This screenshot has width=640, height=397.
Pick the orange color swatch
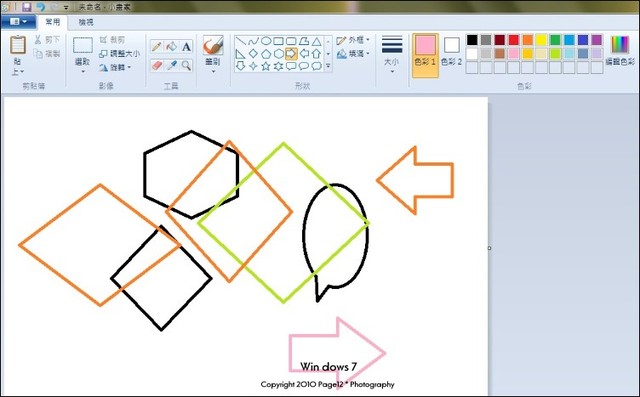tap(527, 40)
